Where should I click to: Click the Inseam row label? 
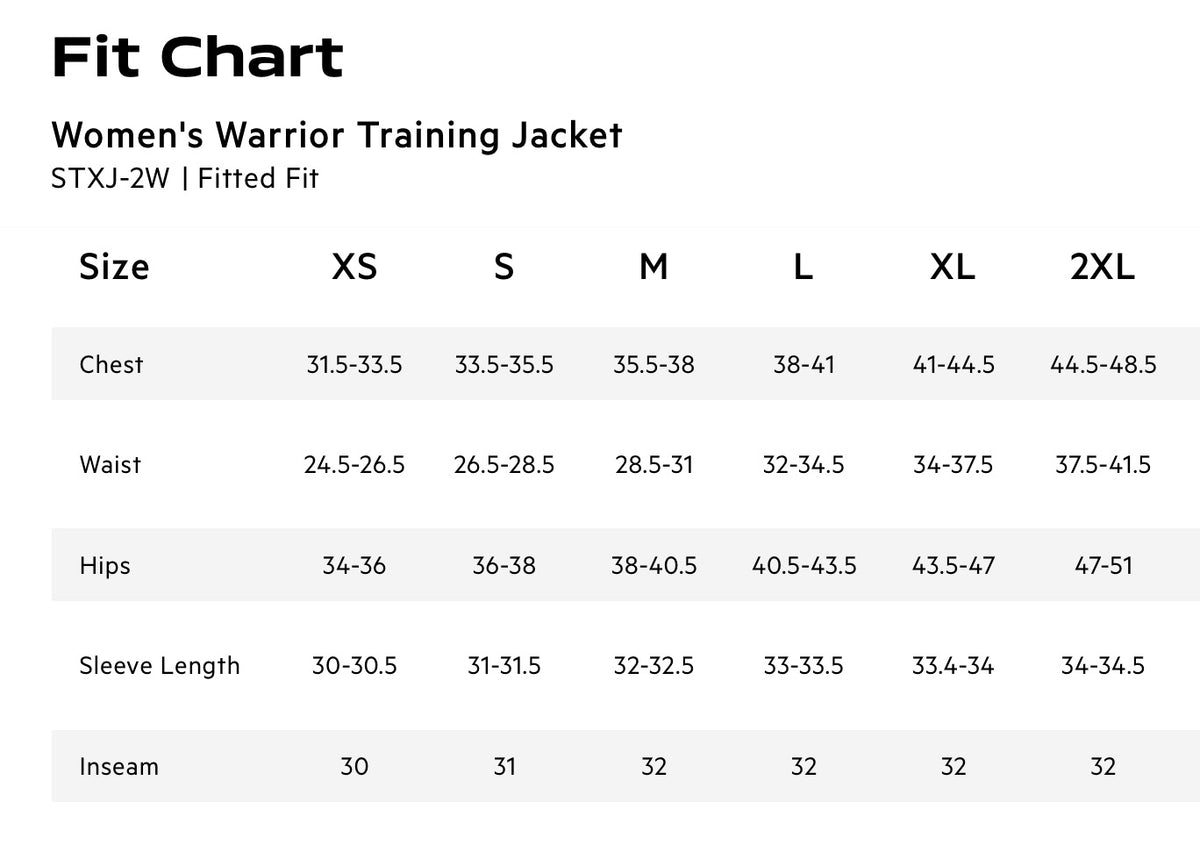[x=119, y=766]
